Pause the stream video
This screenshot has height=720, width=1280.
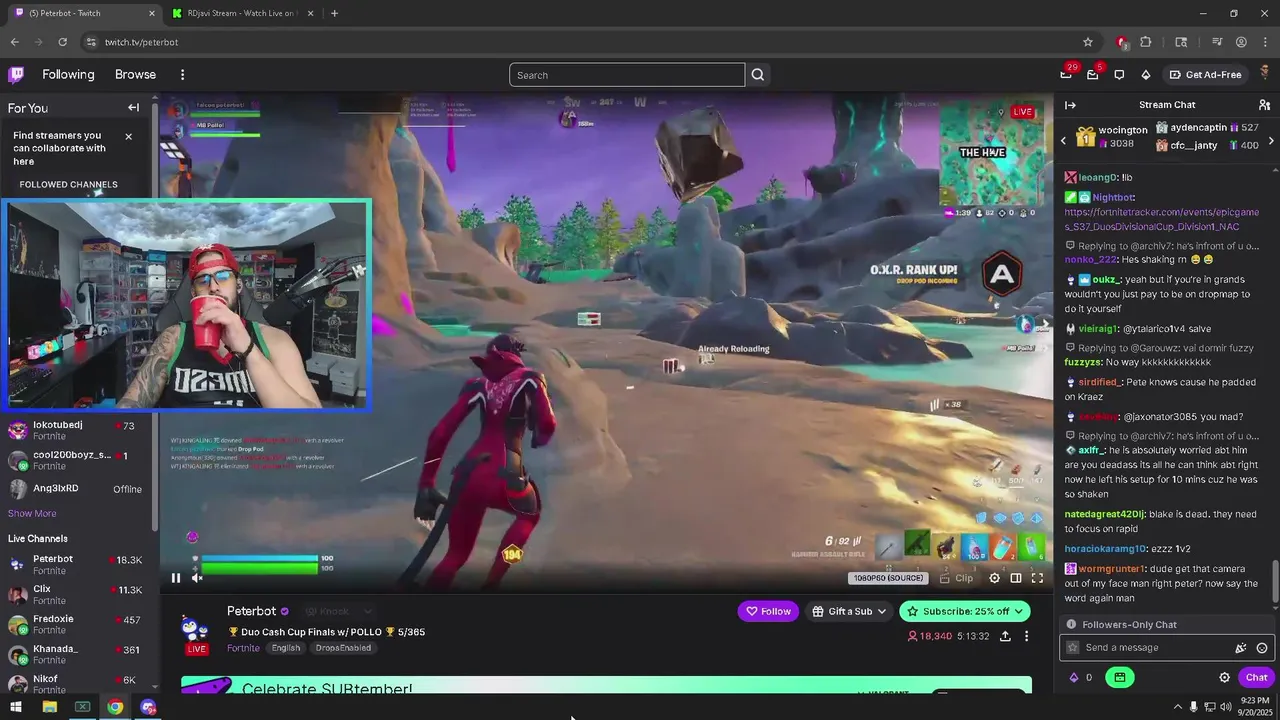[x=176, y=577]
